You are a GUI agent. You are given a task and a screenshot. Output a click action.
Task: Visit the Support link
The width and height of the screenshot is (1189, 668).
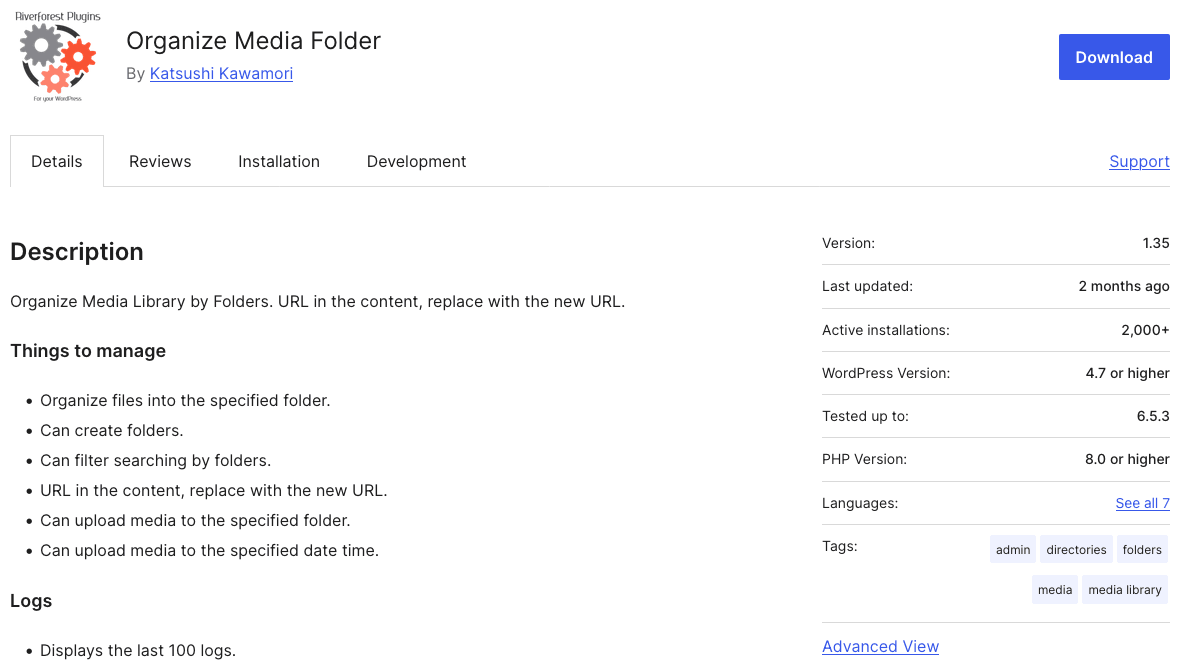tap(1139, 162)
